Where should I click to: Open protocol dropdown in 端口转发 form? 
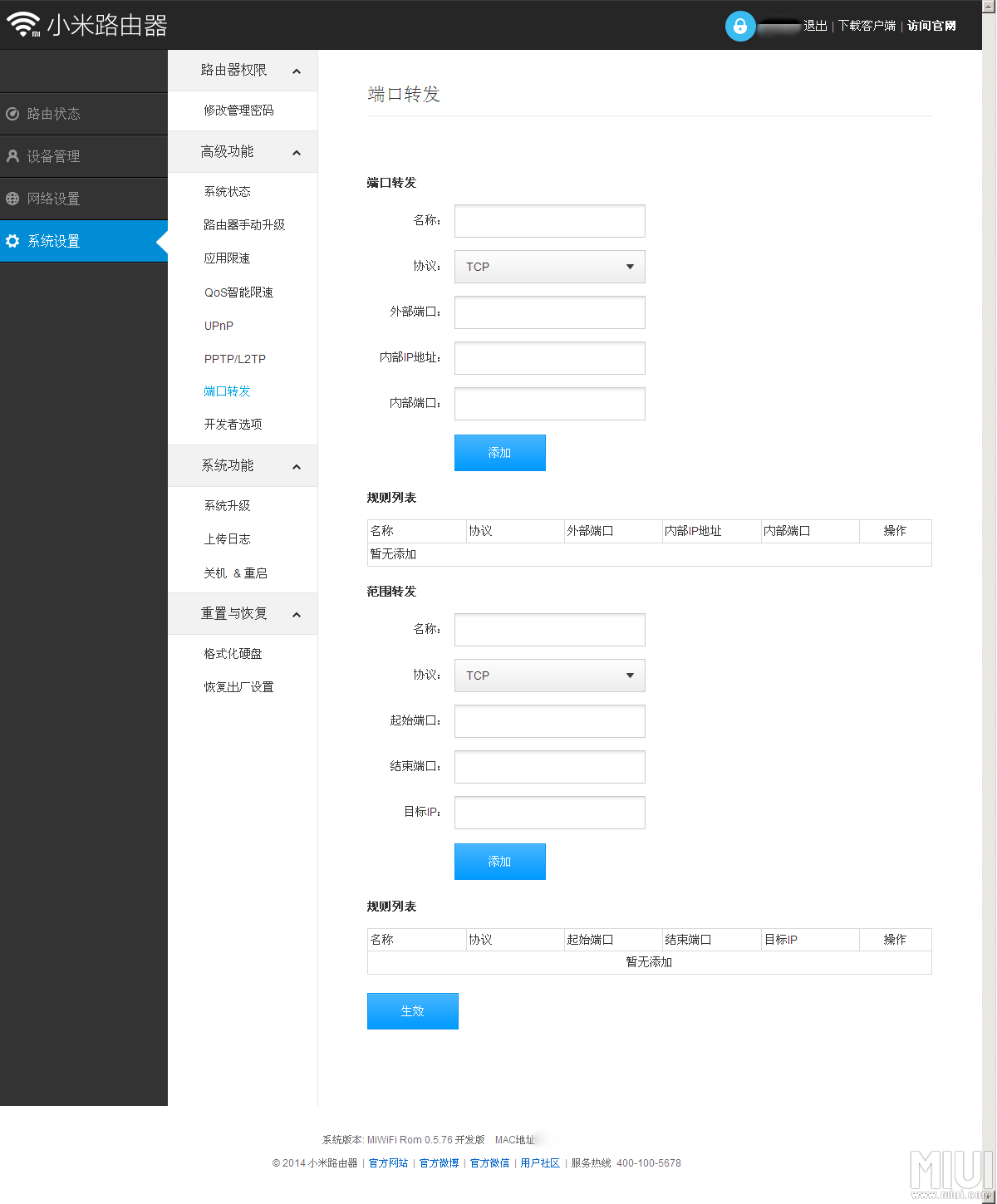pyautogui.click(x=549, y=267)
